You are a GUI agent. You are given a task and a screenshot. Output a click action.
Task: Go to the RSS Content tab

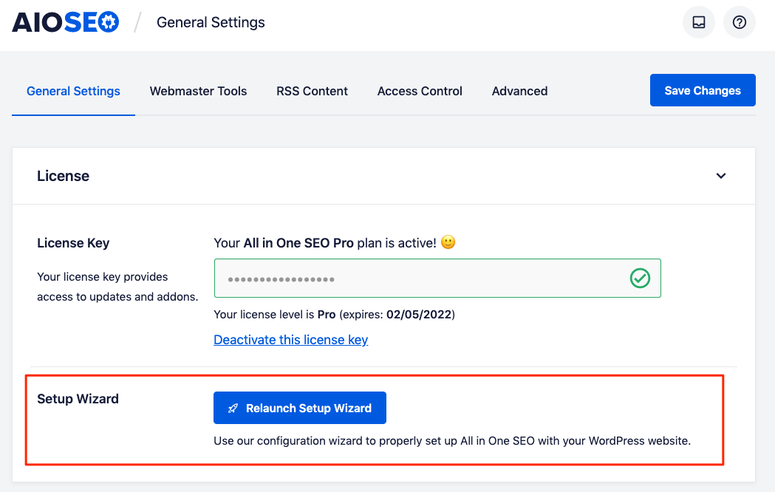(312, 91)
